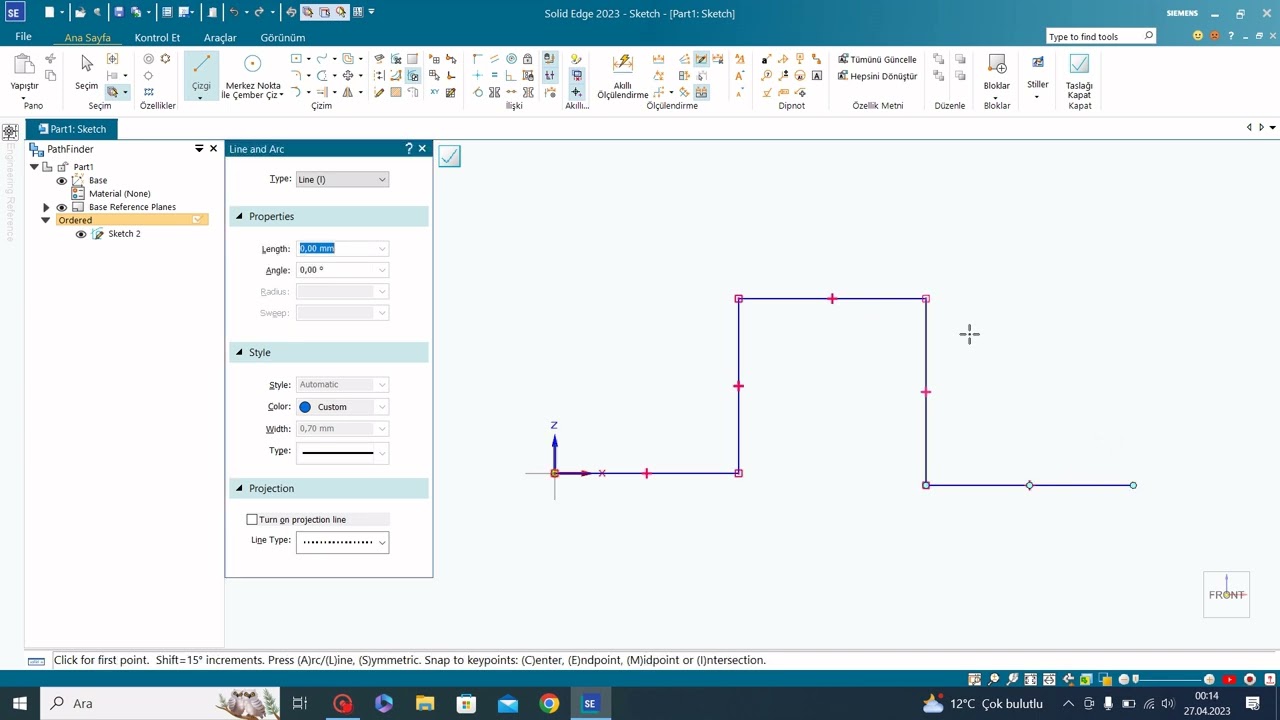Switch to the Kontrol Et ribbon tab

click(157, 38)
